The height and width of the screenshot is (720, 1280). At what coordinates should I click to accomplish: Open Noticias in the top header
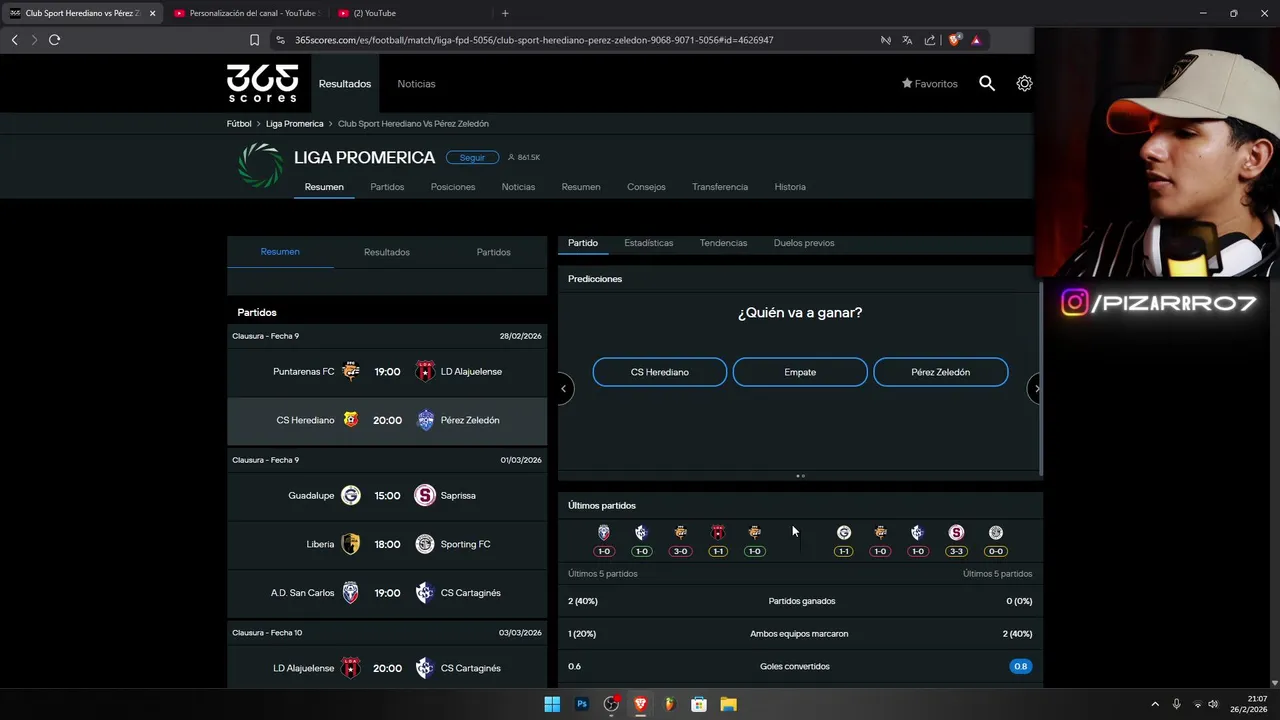416,84
